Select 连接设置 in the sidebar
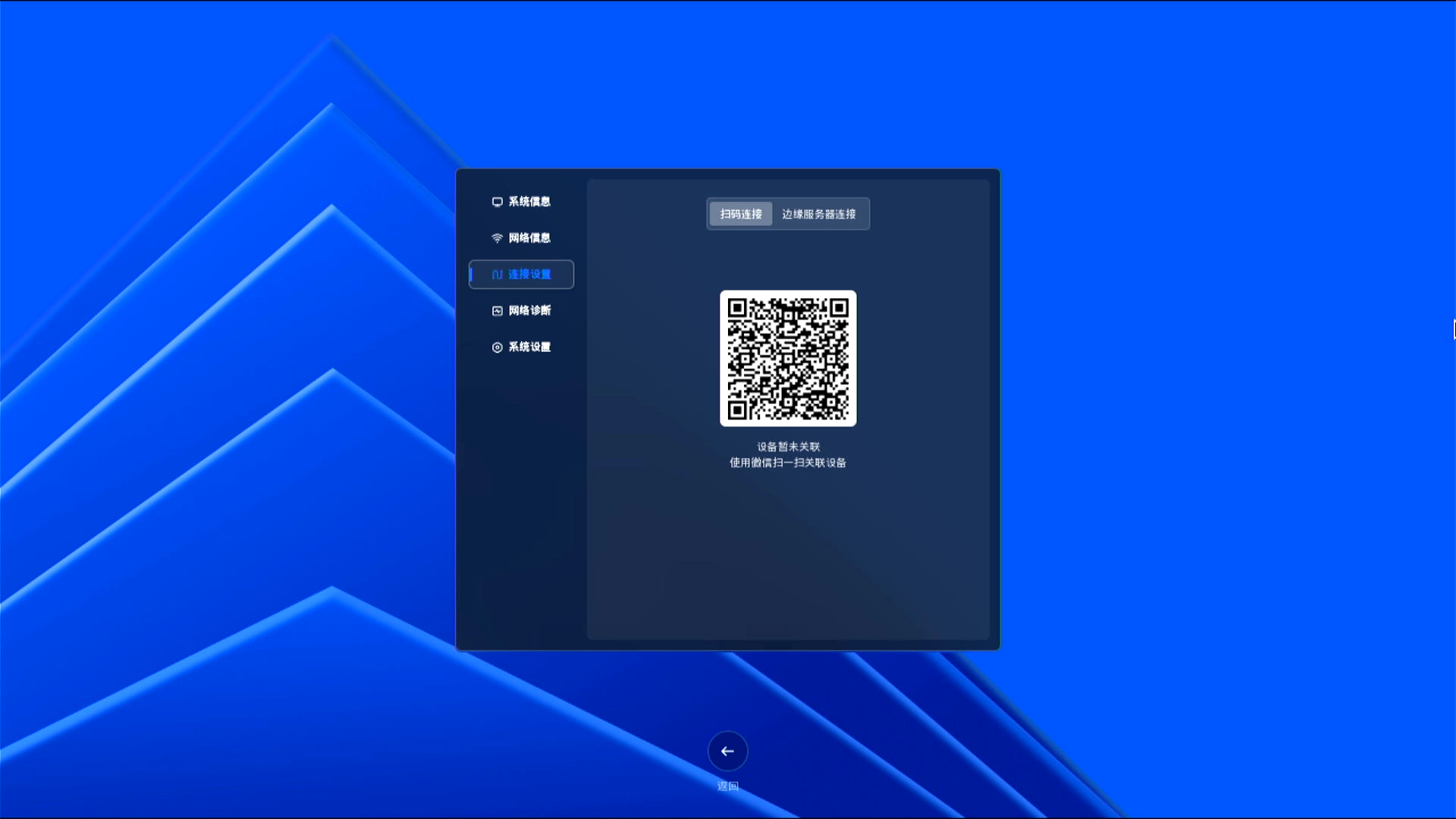 pyautogui.click(x=522, y=275)
